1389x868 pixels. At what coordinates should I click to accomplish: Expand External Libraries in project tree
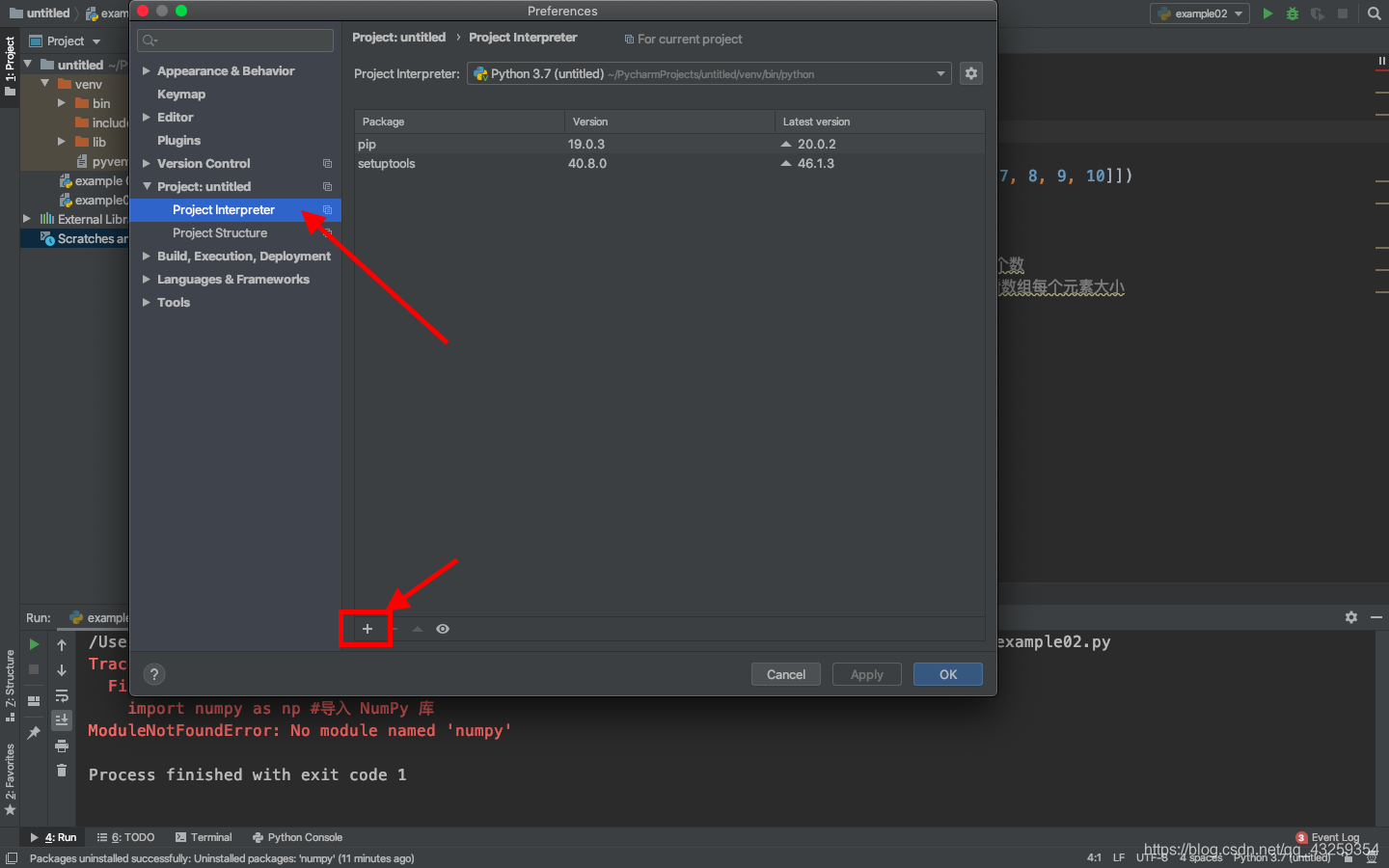[x=27, y=219]
